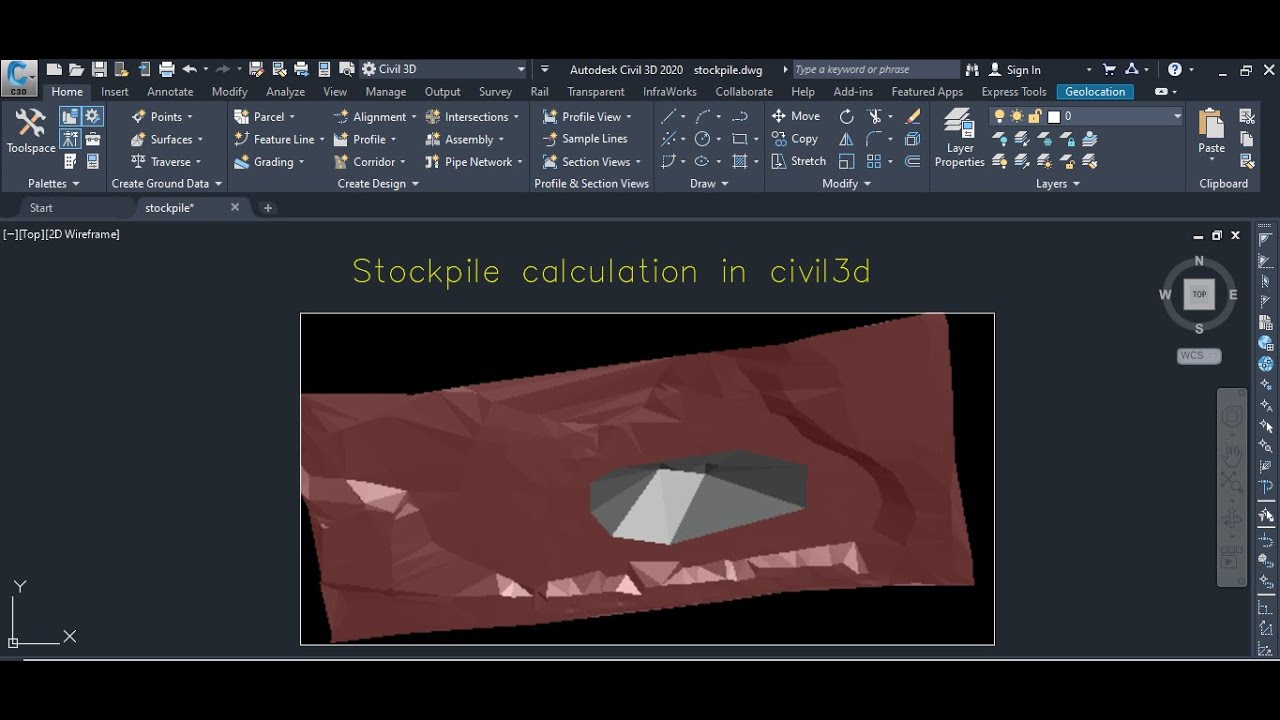
Task: Toggle the Survey tab in Toolspace palettes
Action: [x=70, y=139]
